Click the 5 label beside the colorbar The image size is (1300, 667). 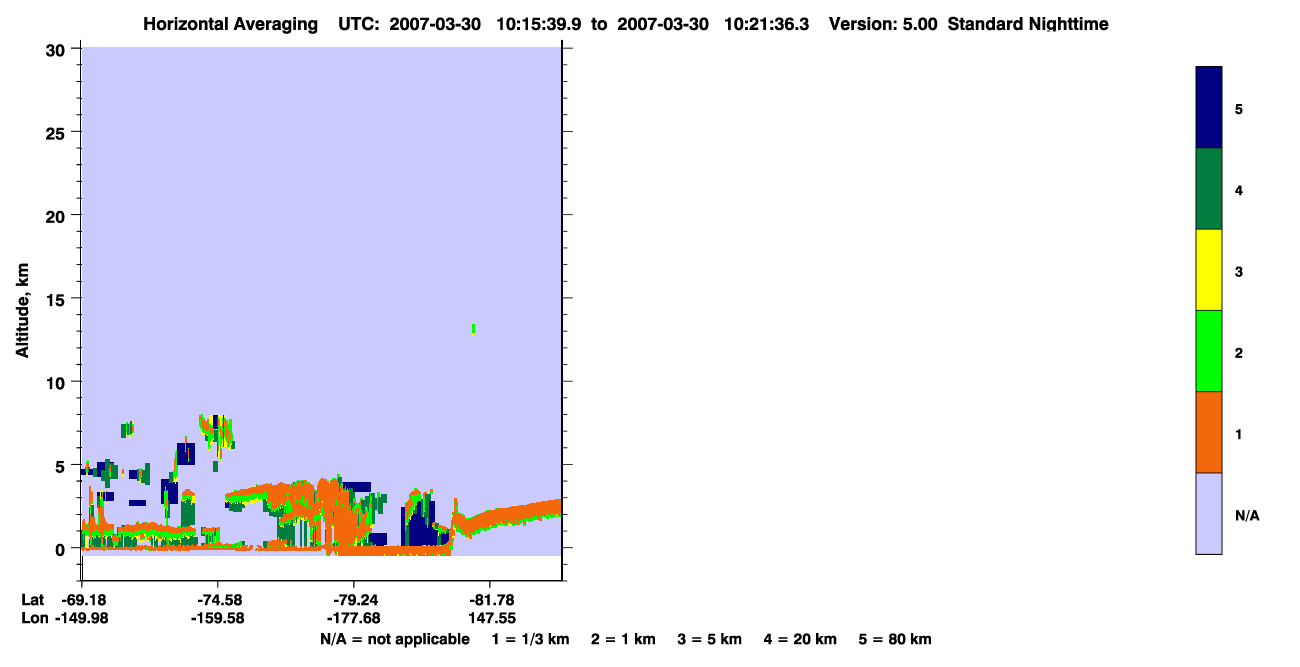[x=1239, y=108]
